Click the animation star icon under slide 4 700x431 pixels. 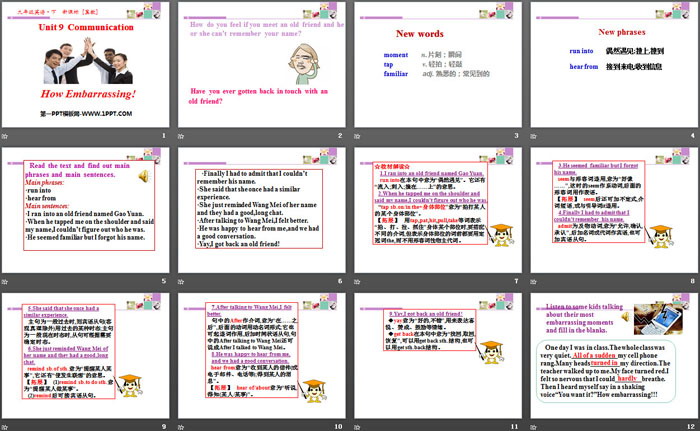coord(533,136)
